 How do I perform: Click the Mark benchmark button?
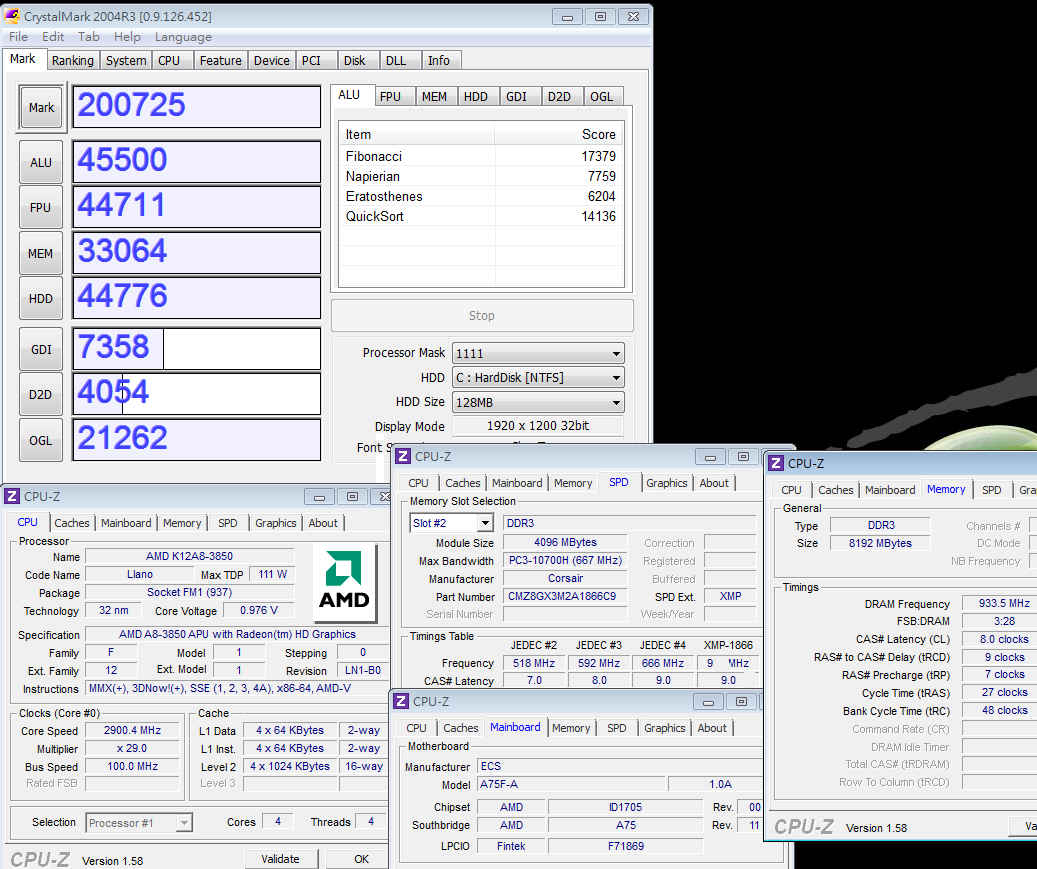[41, 107]
